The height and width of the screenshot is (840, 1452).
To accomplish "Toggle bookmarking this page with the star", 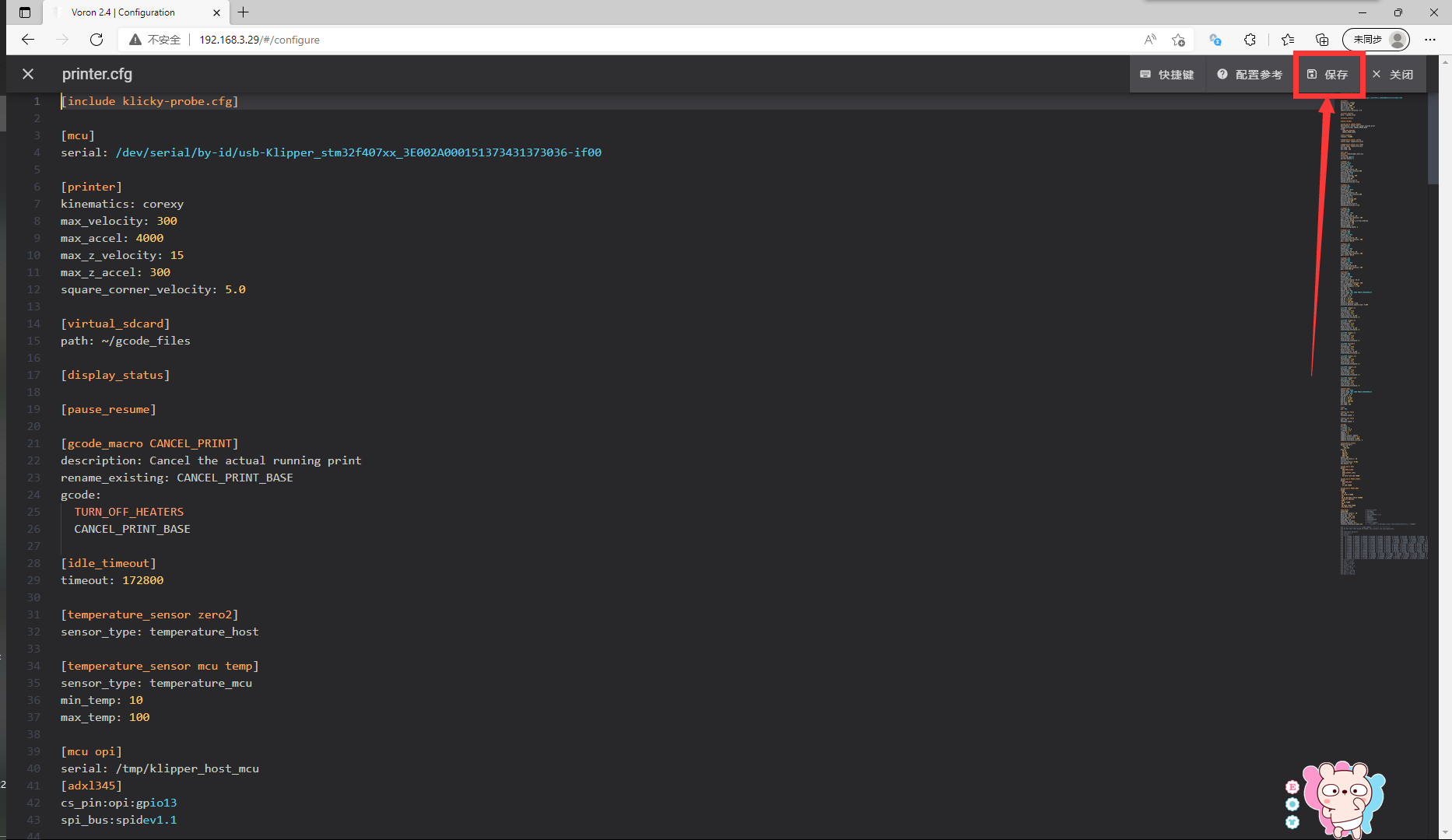I will (1178, 40).
